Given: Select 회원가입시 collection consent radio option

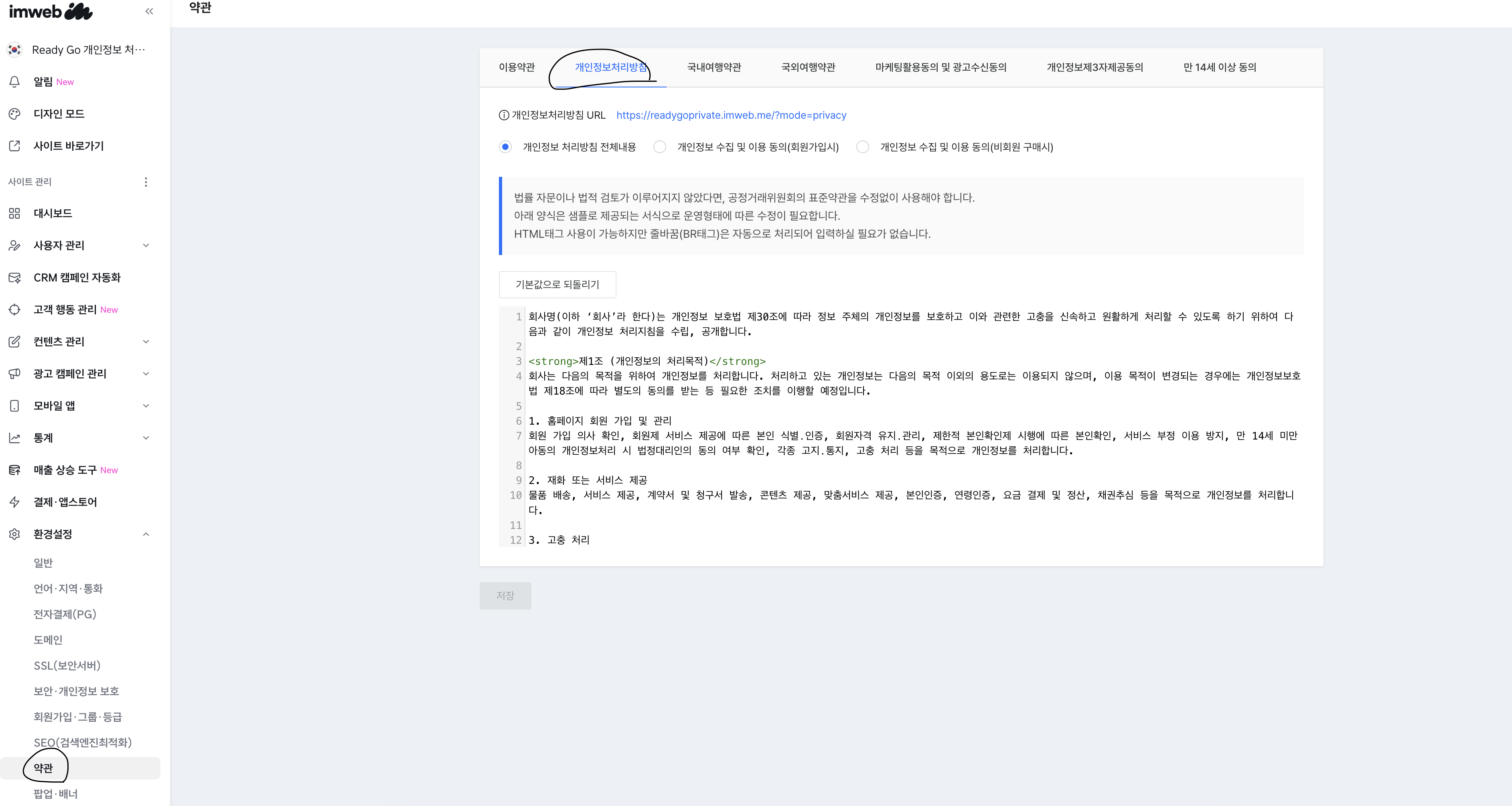Looking at the screenshot, I should pyautogui.click(x=660, y=147).
